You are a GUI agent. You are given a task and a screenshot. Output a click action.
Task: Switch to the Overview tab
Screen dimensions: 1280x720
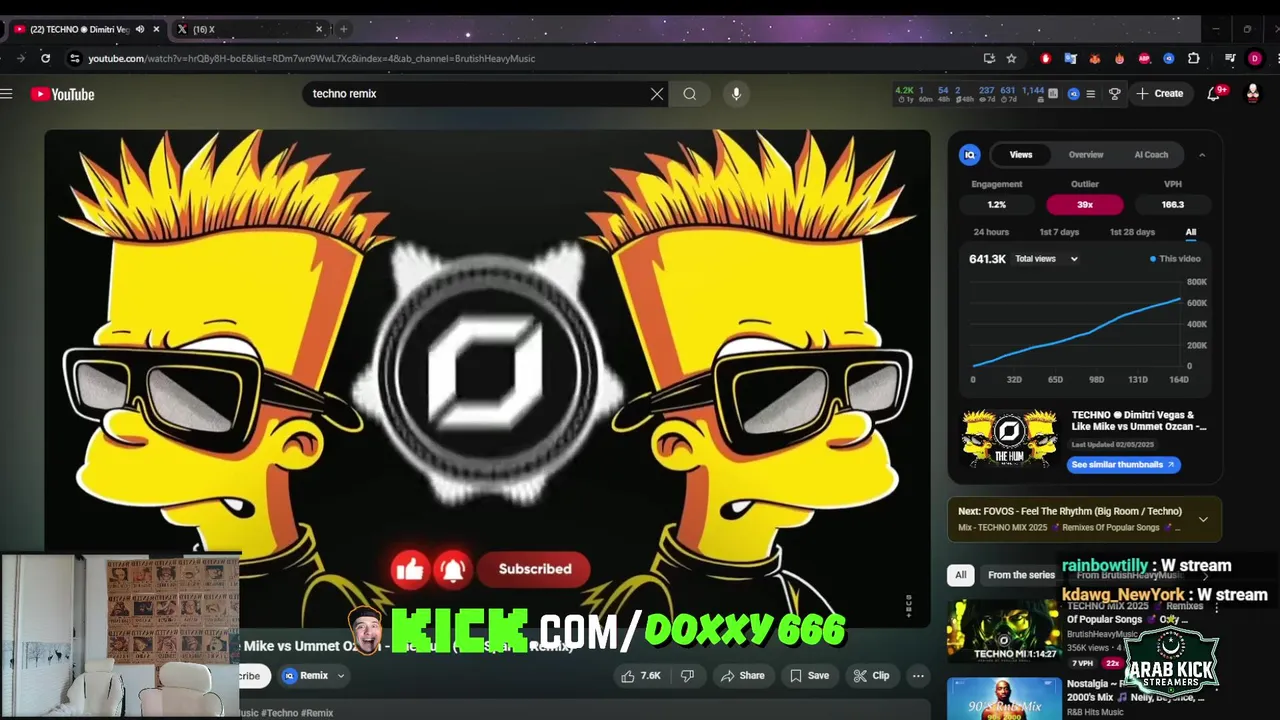[x=1086, y=155]
